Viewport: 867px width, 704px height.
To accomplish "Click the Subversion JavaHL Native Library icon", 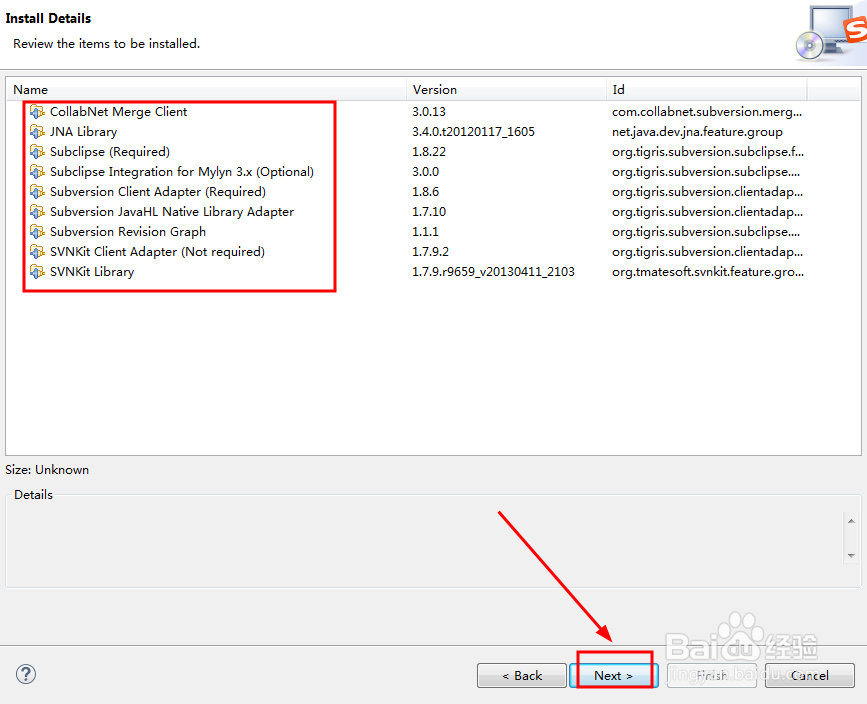I will point(37,212).
